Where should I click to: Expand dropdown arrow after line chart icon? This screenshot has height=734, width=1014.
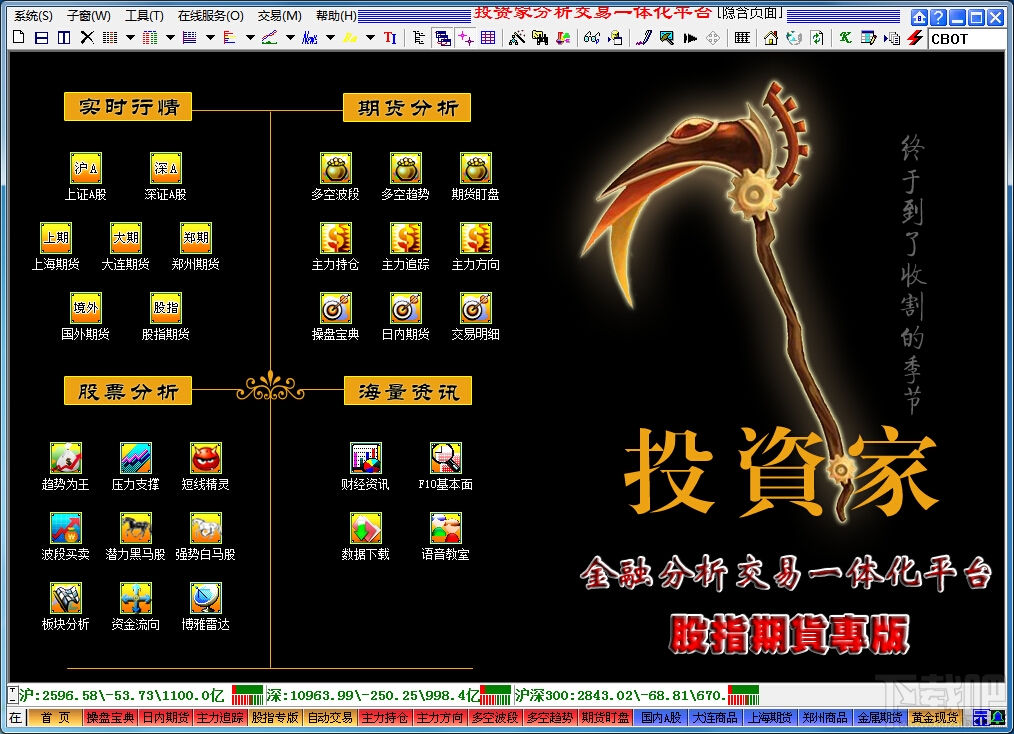pos(290,38)
